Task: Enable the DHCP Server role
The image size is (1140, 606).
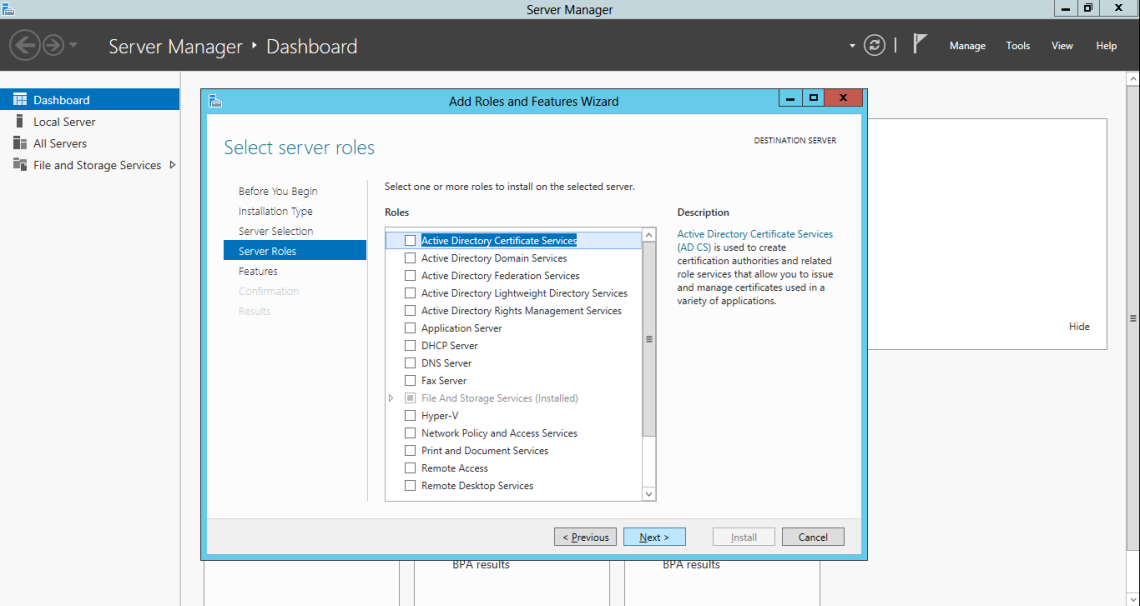Action: pos(410,345)
